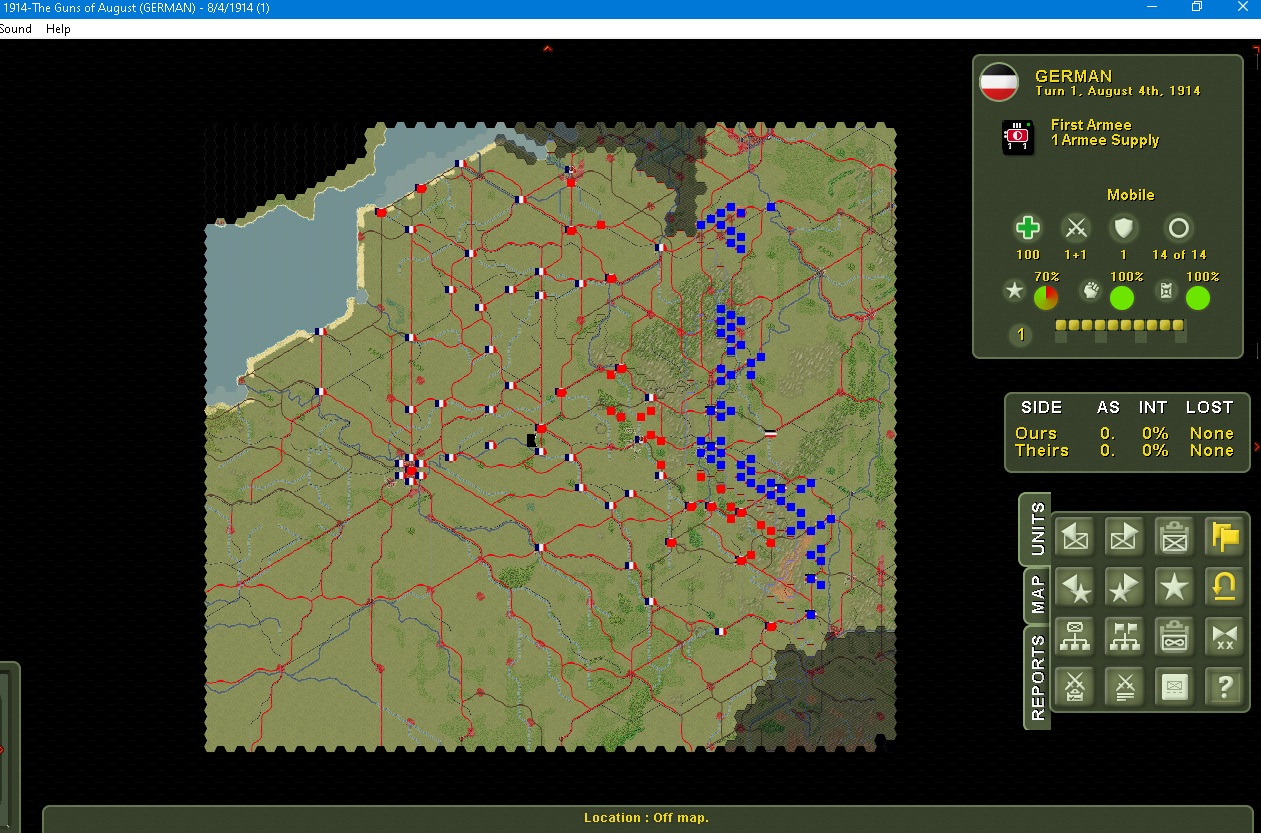
Task: Click the yellow U-turn undo arrow button
Action: (x=1224, y=587)
